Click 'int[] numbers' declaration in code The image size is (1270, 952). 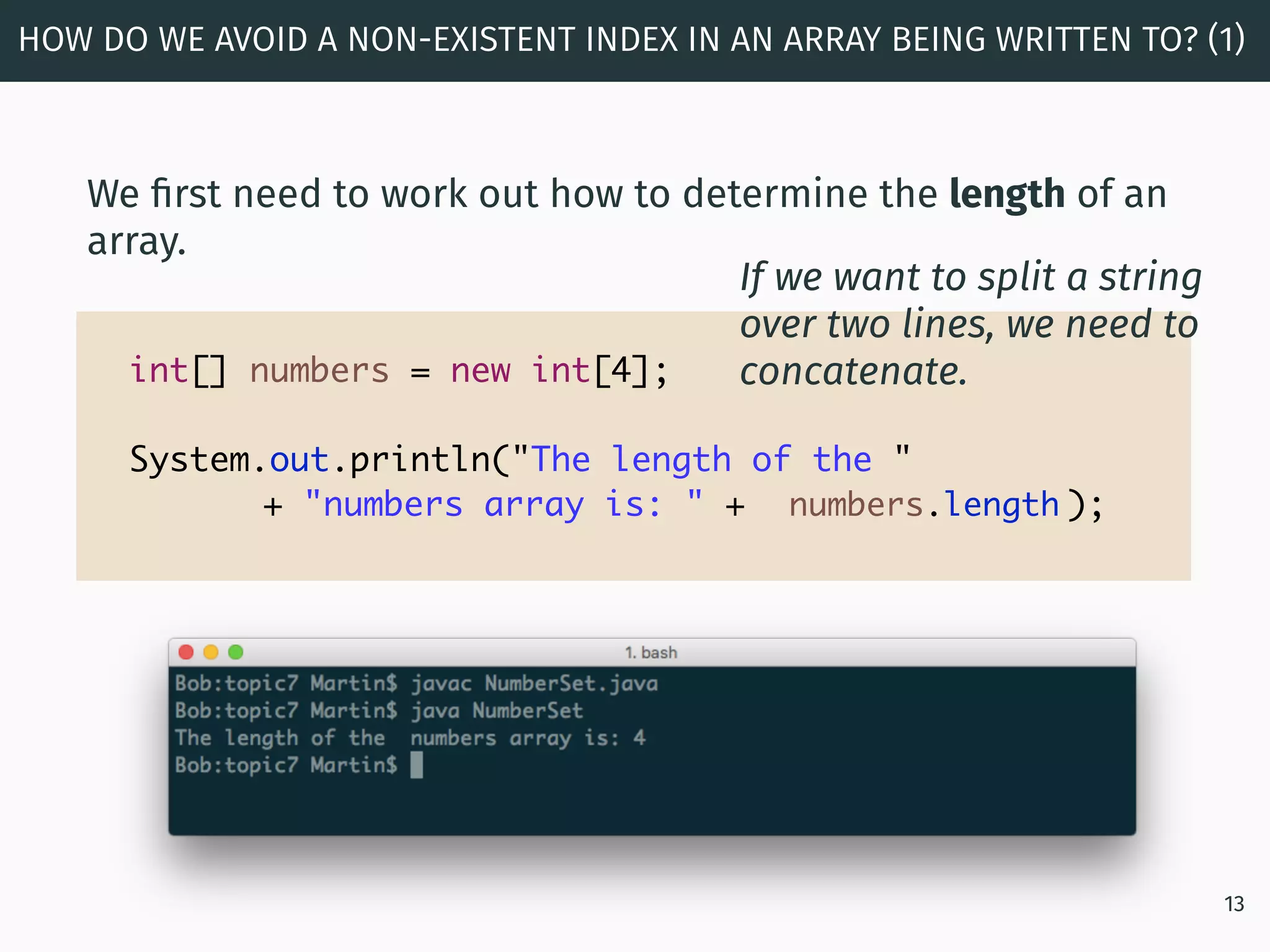point(259,371)
